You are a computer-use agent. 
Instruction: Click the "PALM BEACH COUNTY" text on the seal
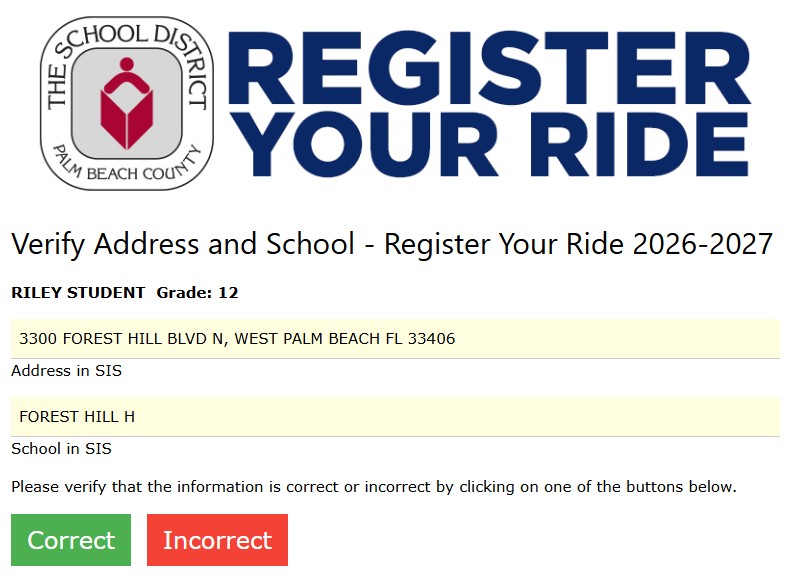coord(127,164)
